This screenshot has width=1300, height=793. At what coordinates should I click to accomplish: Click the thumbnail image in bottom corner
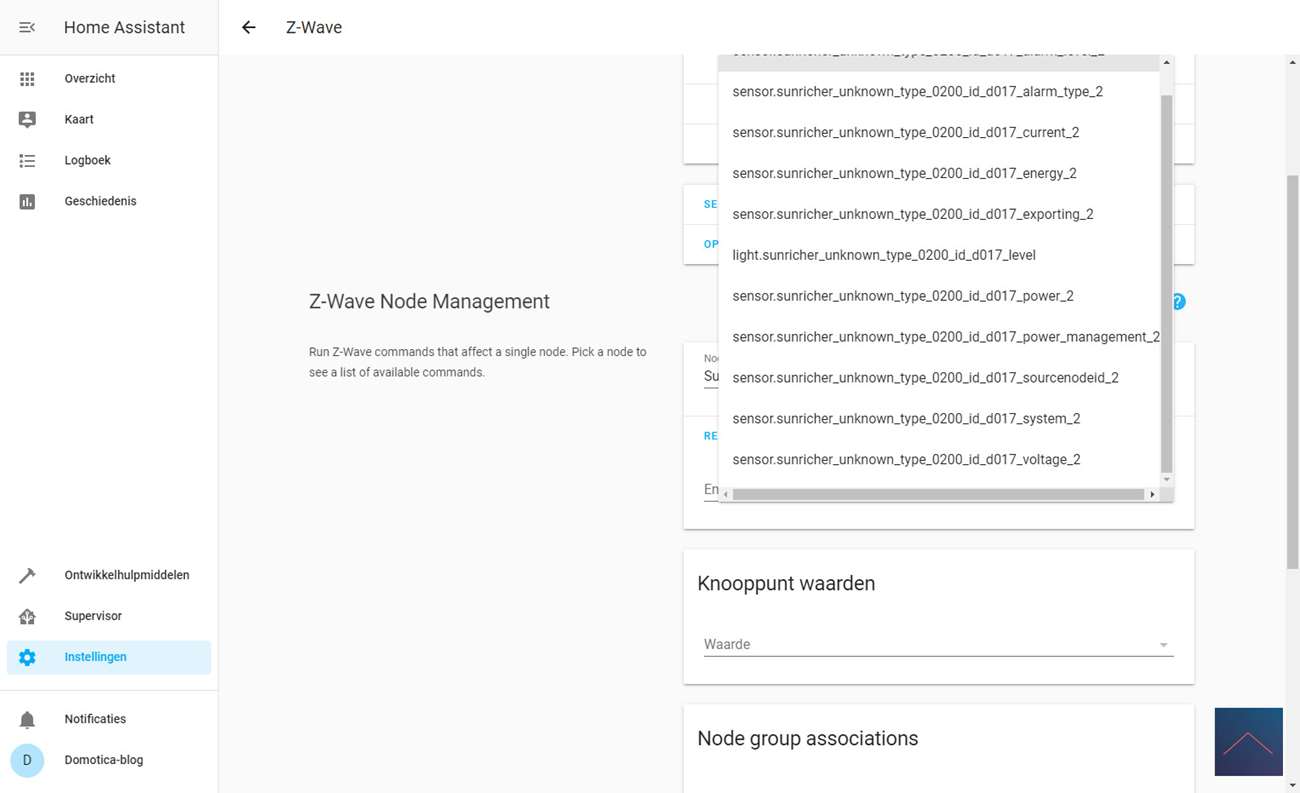tap(1248, 741)
